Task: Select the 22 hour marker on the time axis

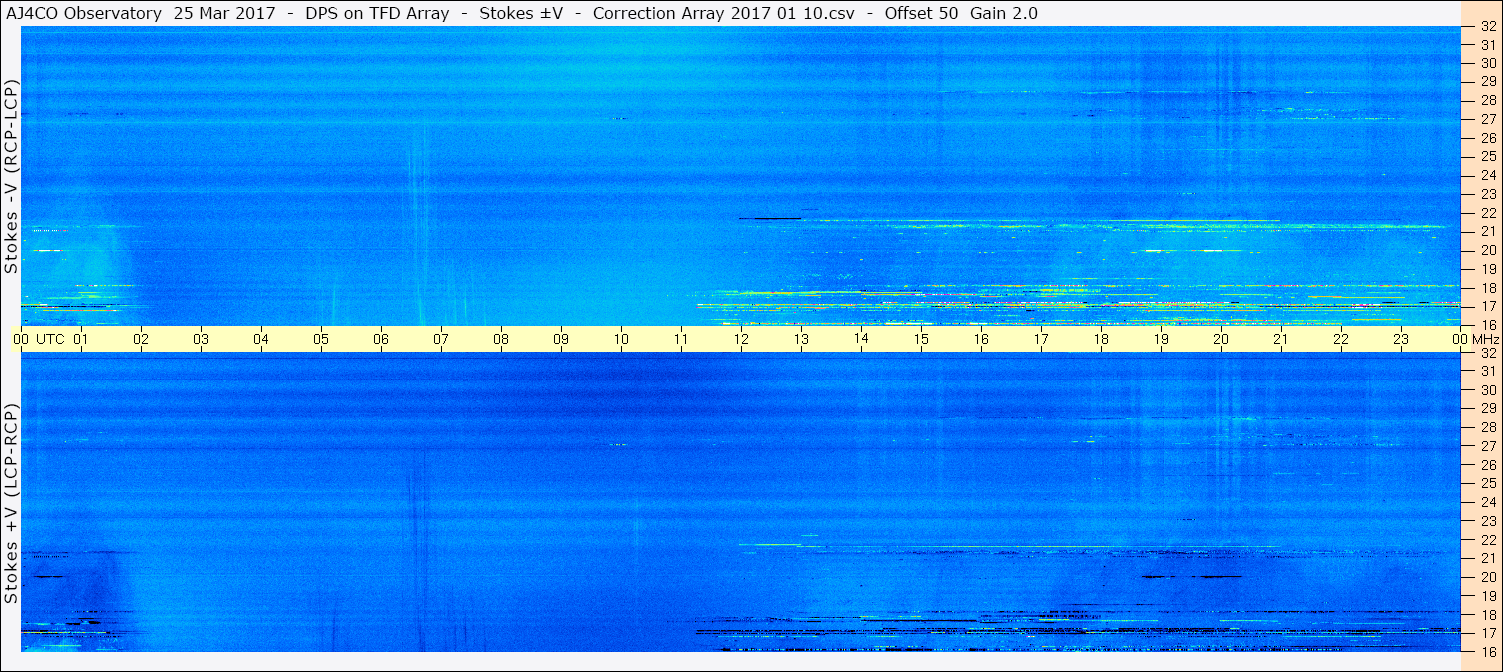Action: point(1341,339)
